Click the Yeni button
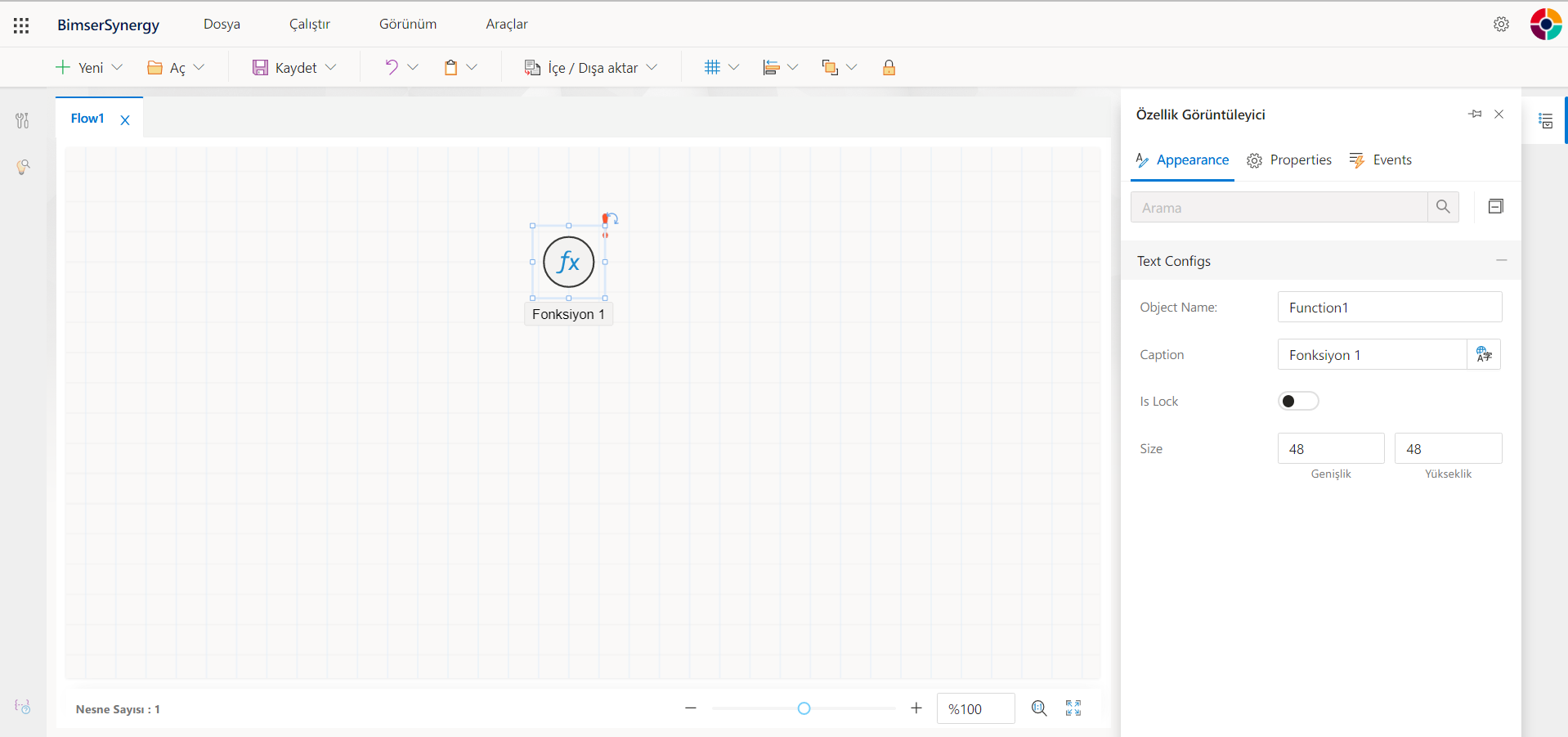 click(80, 68)
